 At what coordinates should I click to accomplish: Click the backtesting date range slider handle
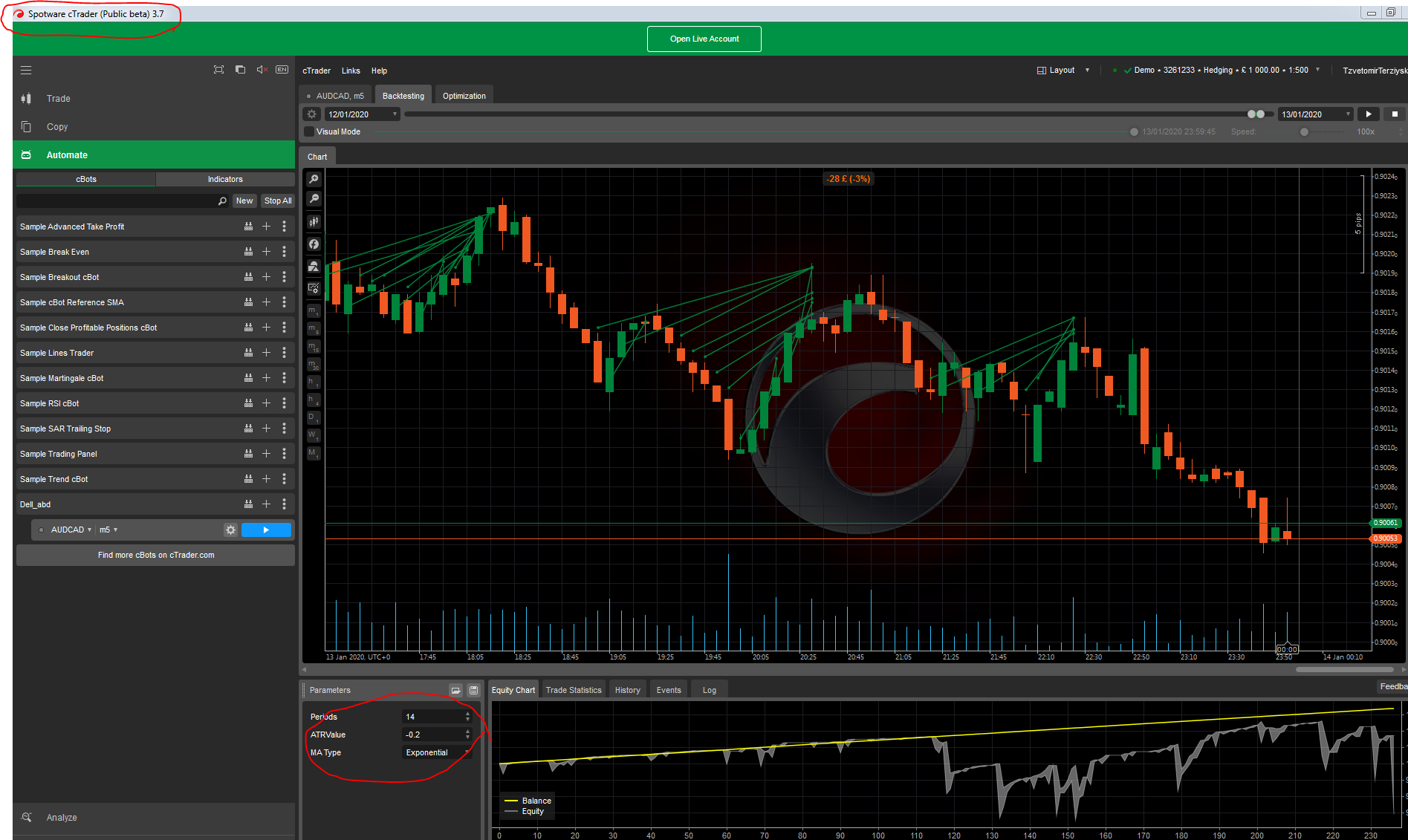1256,114
